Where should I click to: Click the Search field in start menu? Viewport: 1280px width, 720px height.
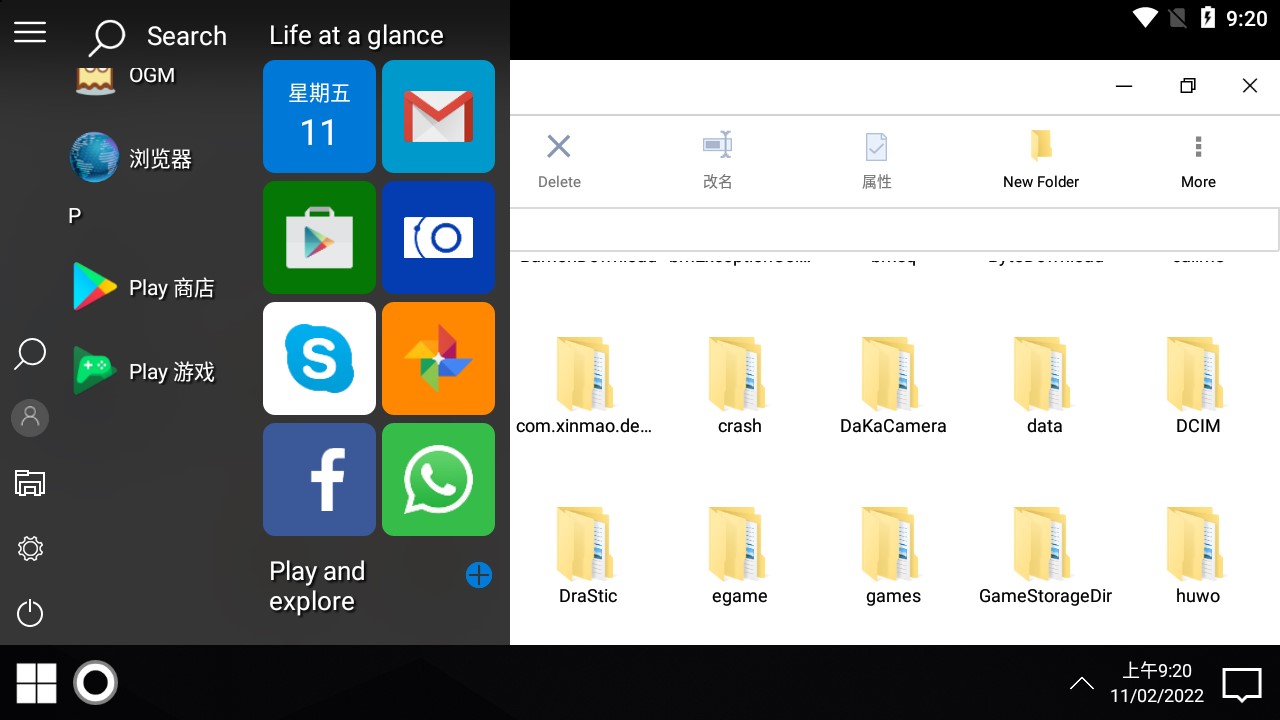point(160,37)
